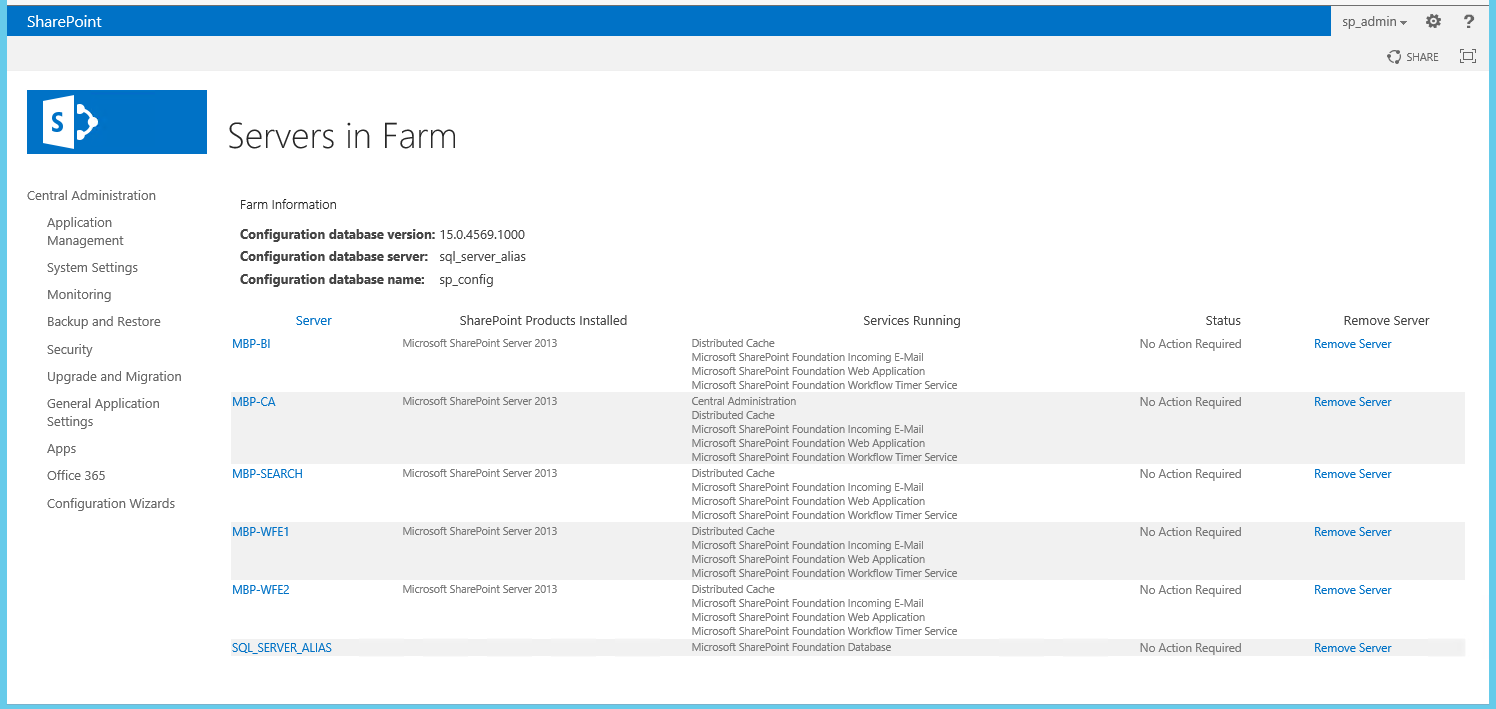Click the Services Running column header
The height and width of the screenshot is (709, 1496).
[x=912, y=321]
